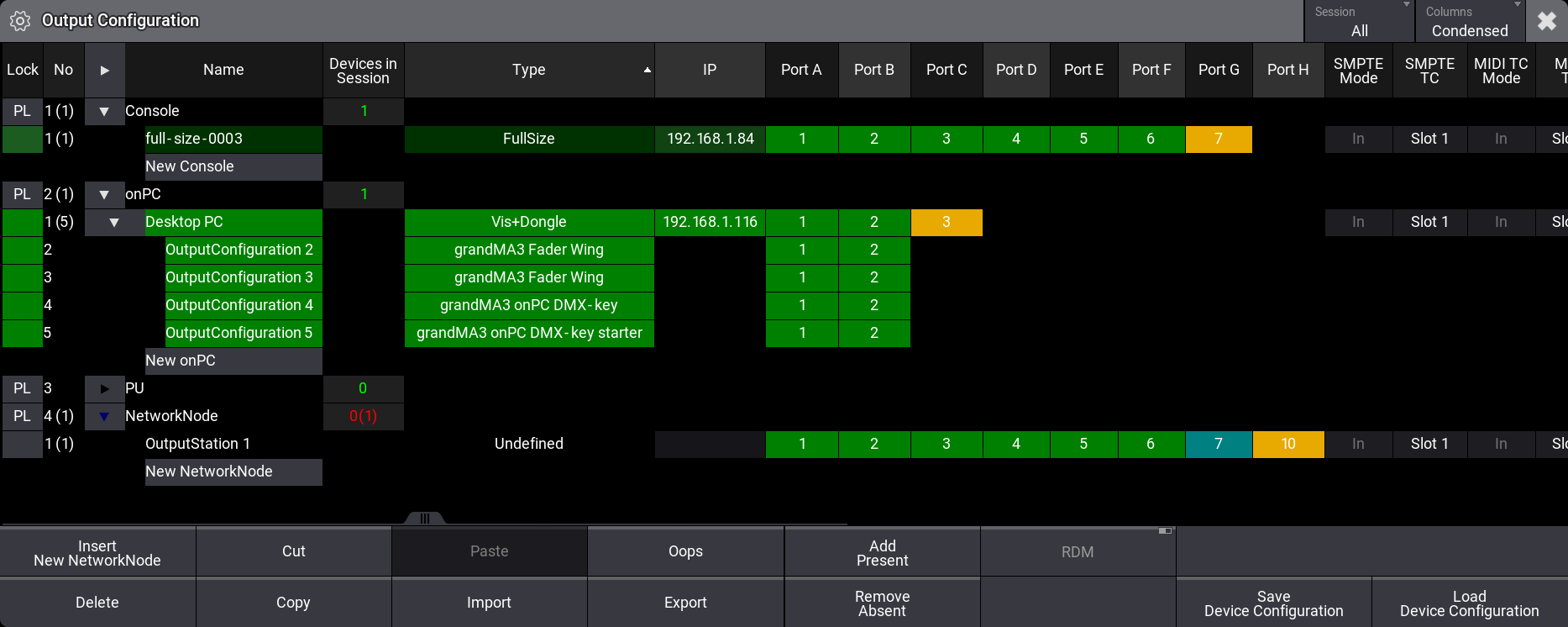This screenshot has height=627, width=1568.
Task: Click Add Present button
Action: point(882,552)
